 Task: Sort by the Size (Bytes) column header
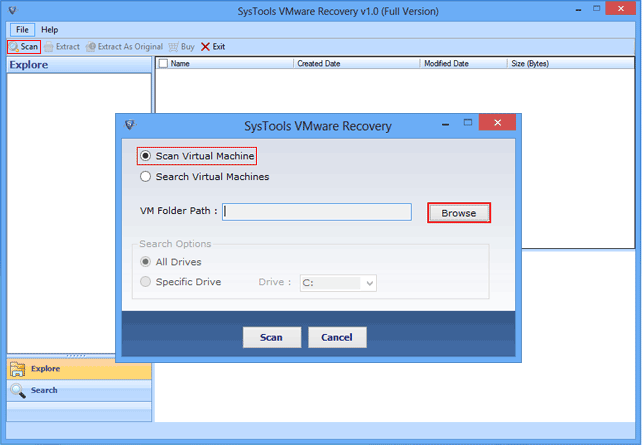coord(571,63)
